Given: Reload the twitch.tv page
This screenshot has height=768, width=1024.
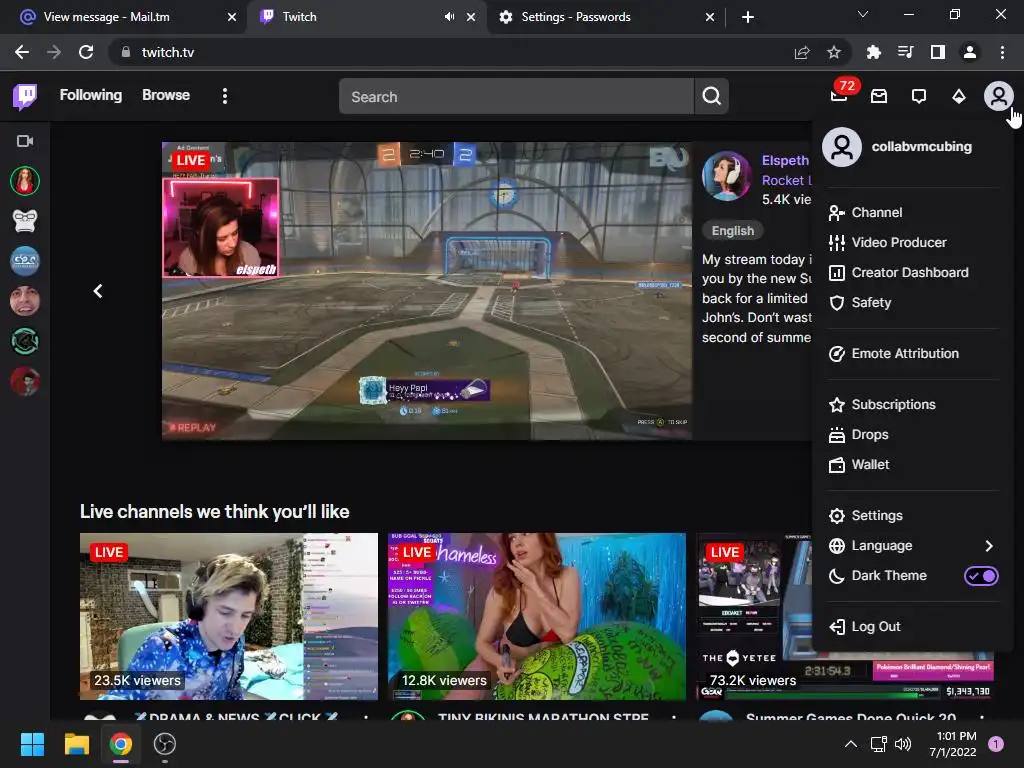Looking at the screenshot, I should [x=86, y=52].
